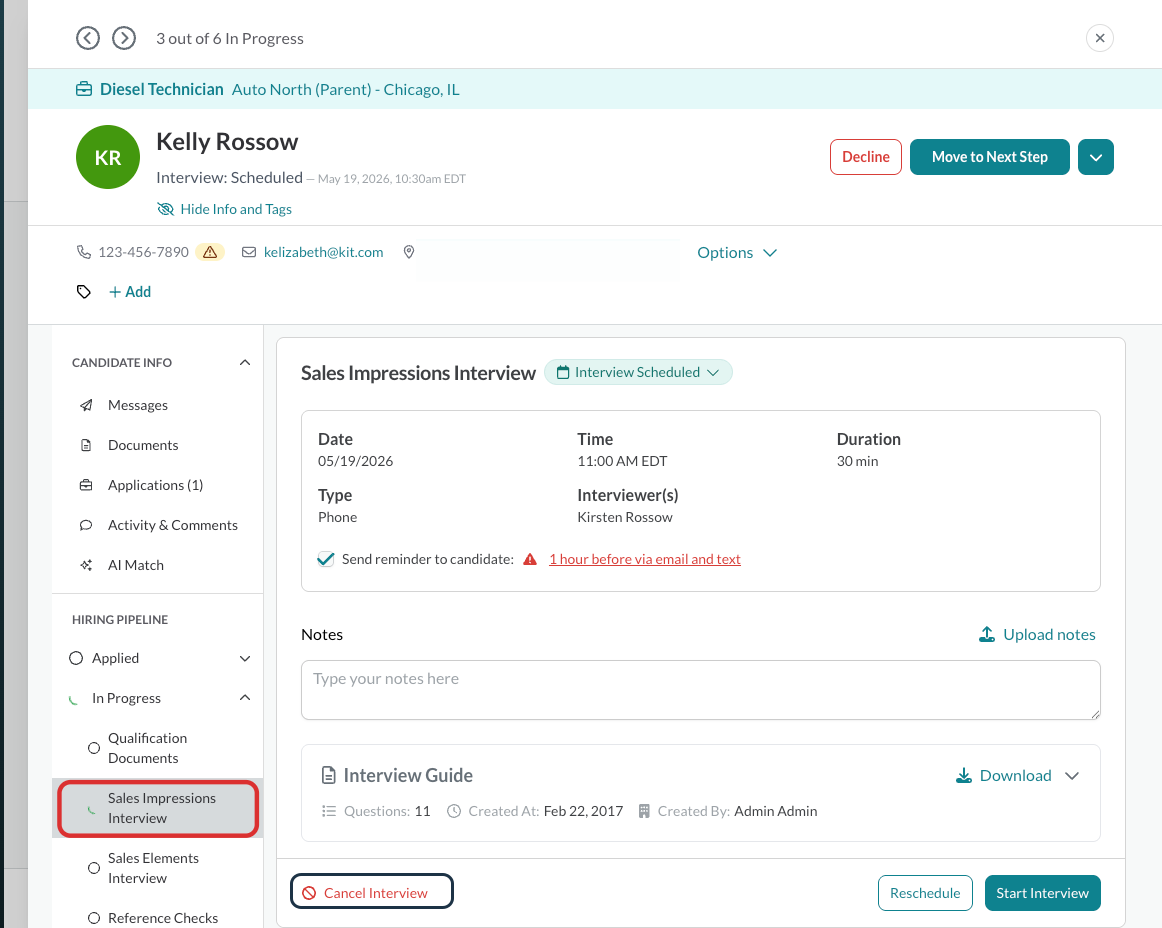Open Documents in sidebar

point(143,445)
